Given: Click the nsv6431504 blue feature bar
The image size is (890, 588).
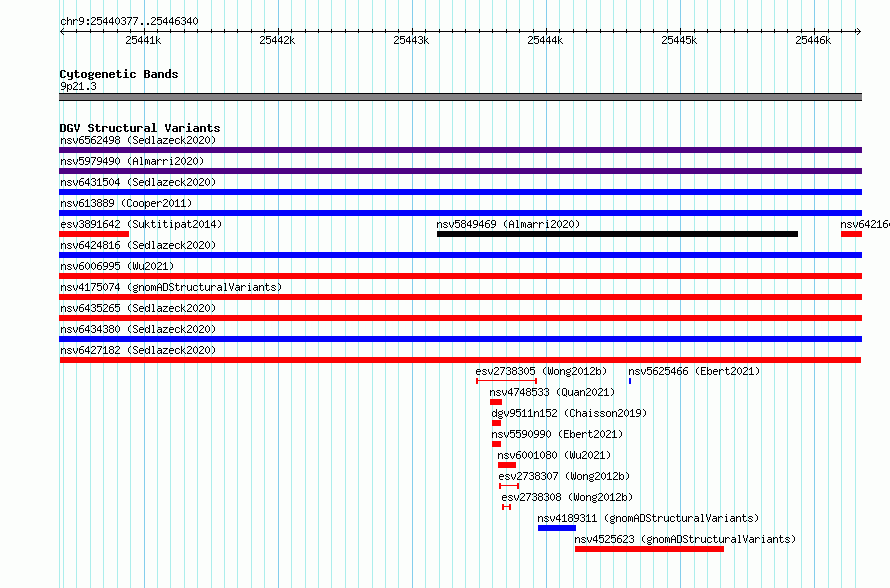Looking at the screenshot, I should (460, 192).
